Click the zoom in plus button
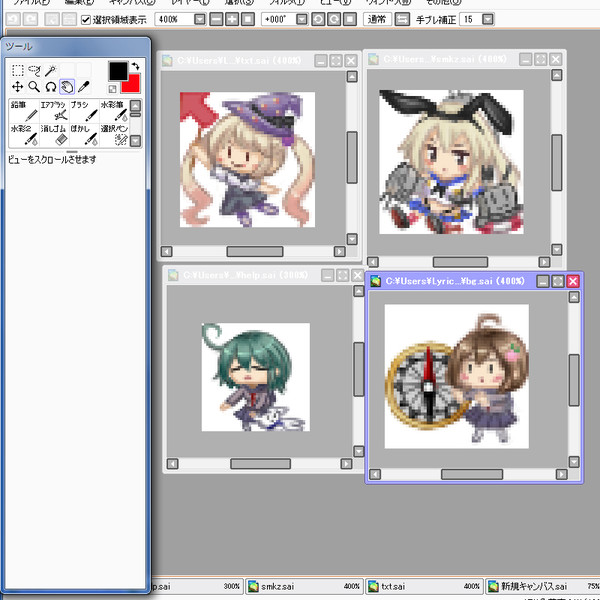This screenshot has height=600, width=600. coord(232,19)
